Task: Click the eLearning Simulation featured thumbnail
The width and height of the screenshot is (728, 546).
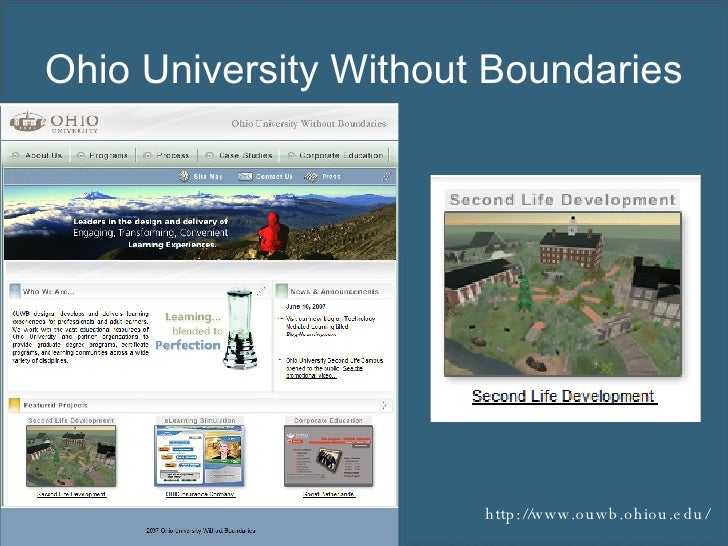Action: (199, 456)
